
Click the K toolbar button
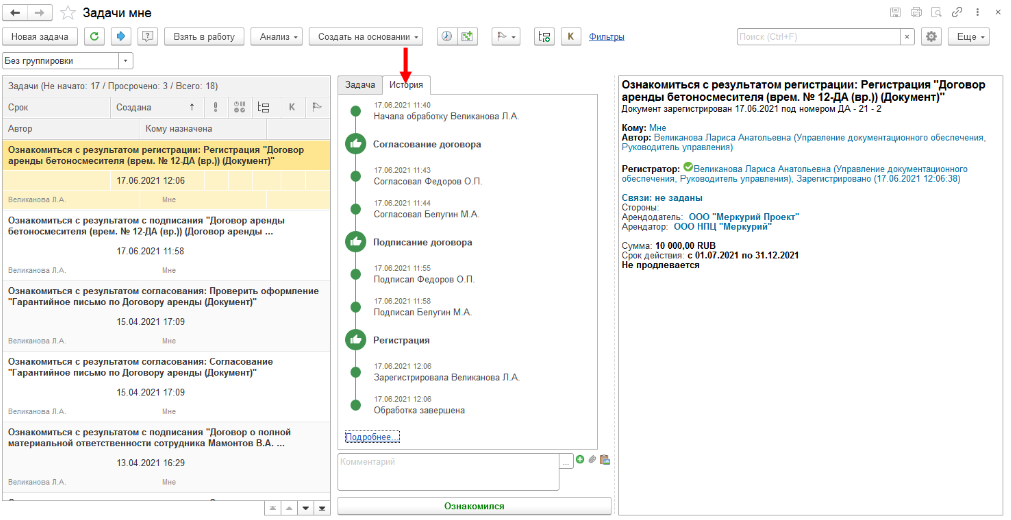click(571, 37)
